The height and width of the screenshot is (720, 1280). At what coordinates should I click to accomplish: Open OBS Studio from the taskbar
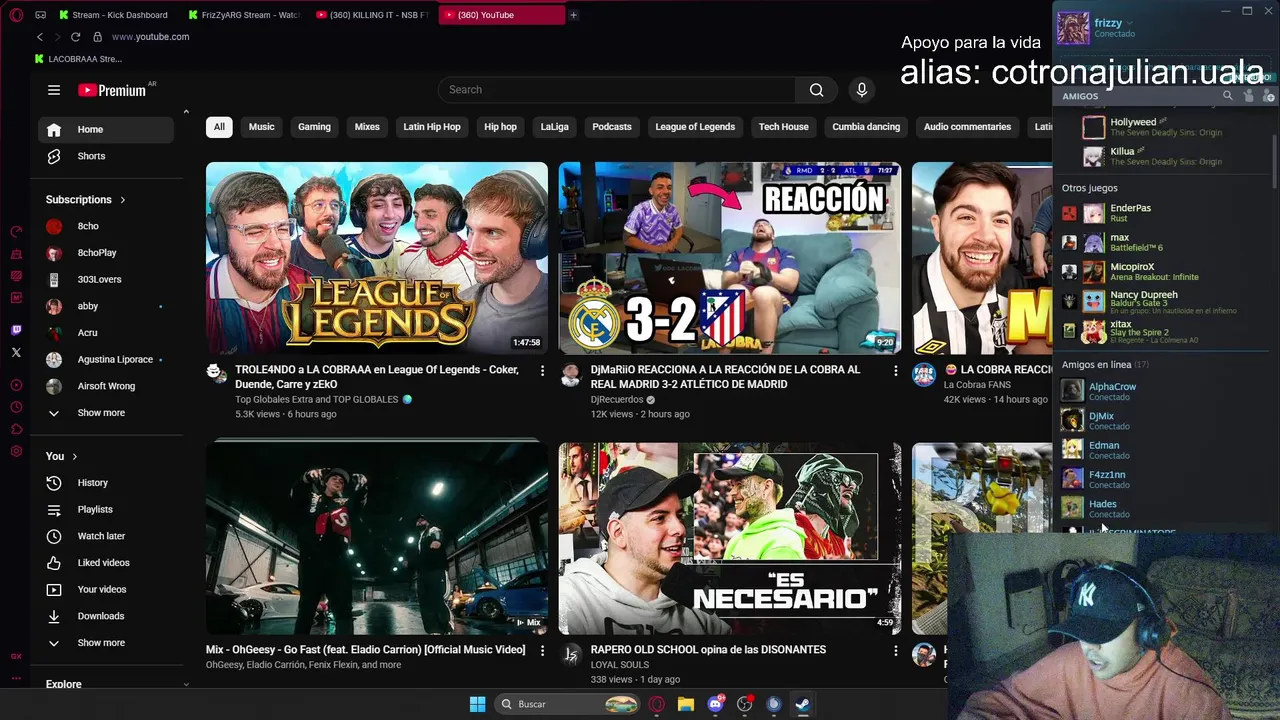744,704
